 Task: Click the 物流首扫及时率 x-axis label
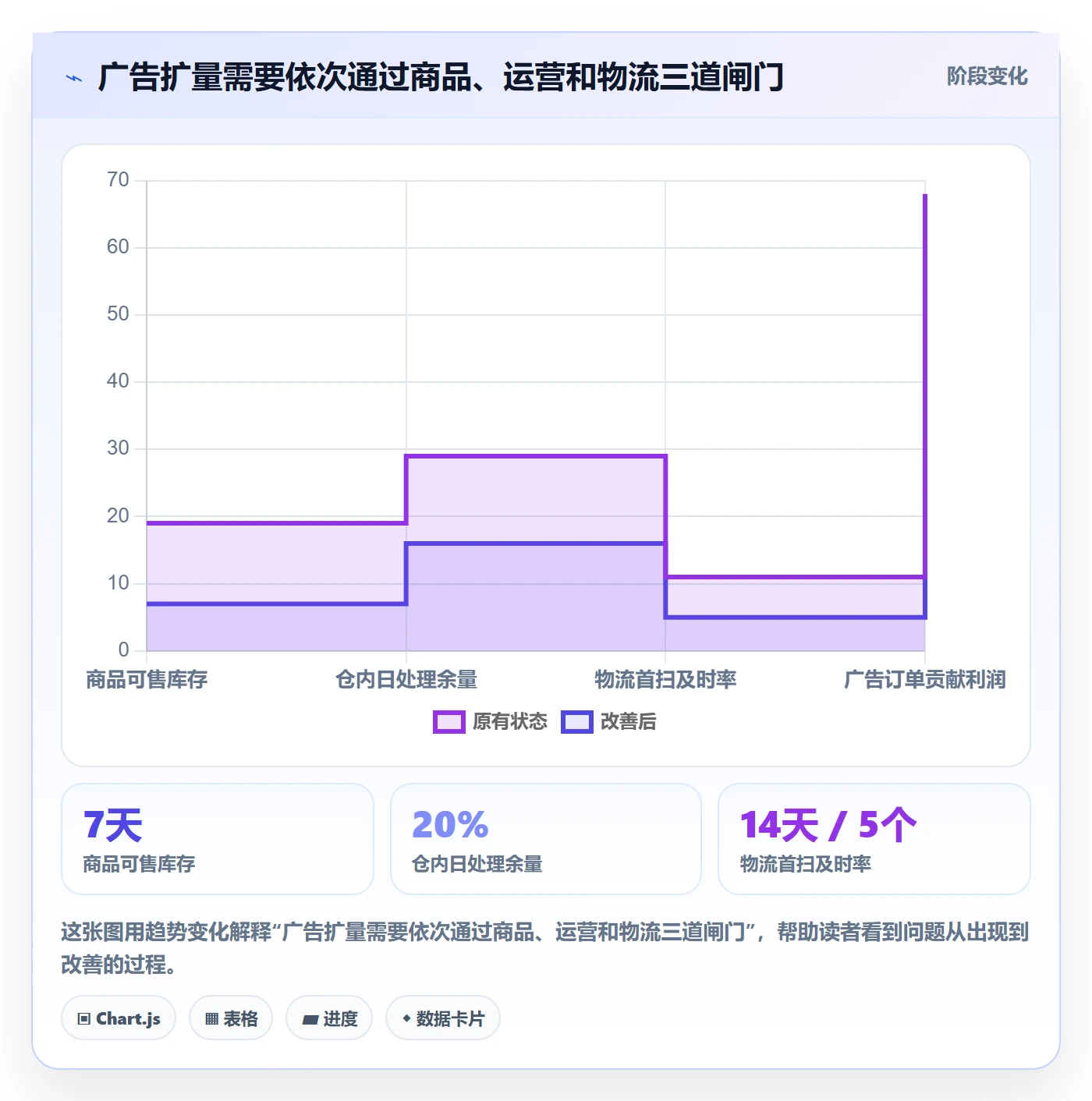tap(665, 680)
